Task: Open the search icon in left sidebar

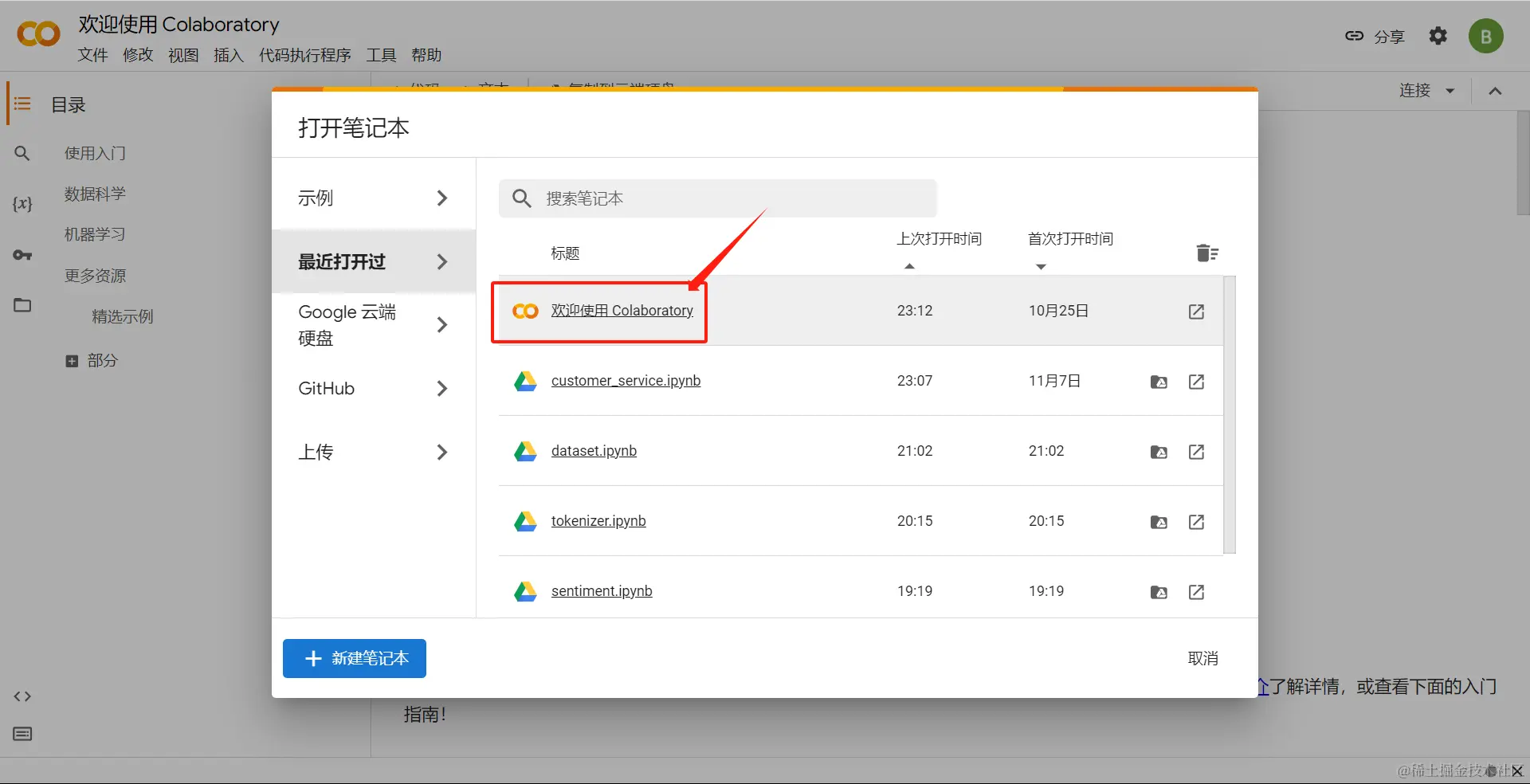Action: coord(22,153)
